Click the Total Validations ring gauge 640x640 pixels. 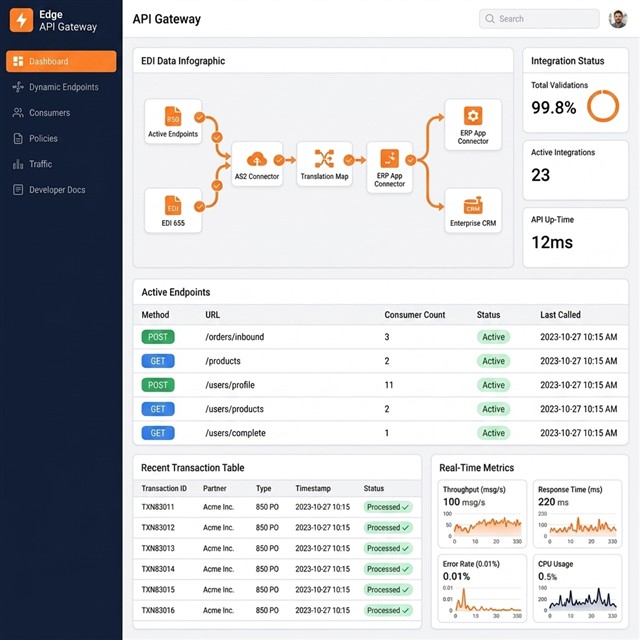point(603,106)
